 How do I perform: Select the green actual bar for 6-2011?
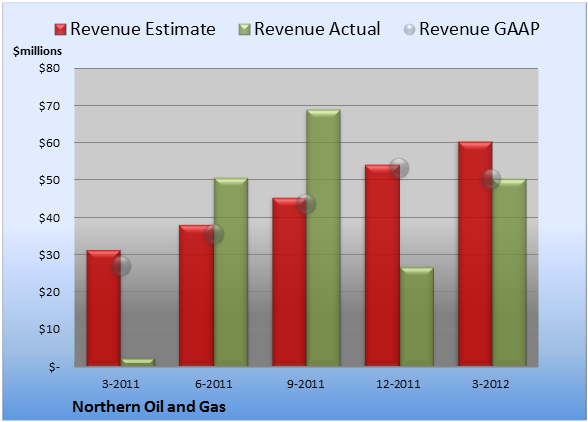click(x=231, y=272)
